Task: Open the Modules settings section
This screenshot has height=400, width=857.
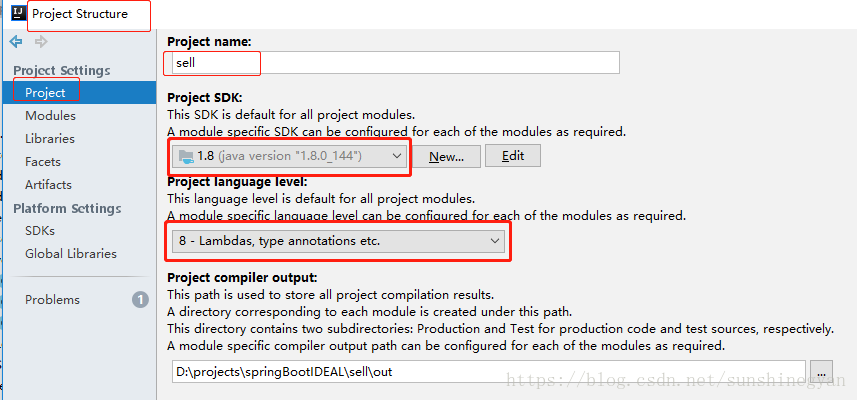Action: coord(50,116)
